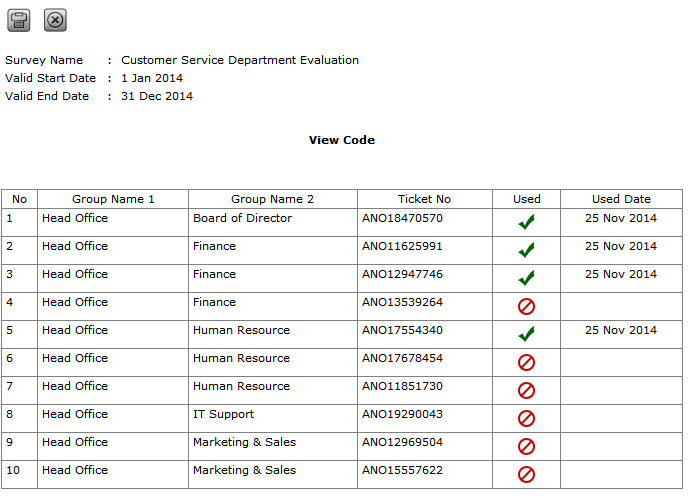Click the round close (X) icon

tap(56, 19)
